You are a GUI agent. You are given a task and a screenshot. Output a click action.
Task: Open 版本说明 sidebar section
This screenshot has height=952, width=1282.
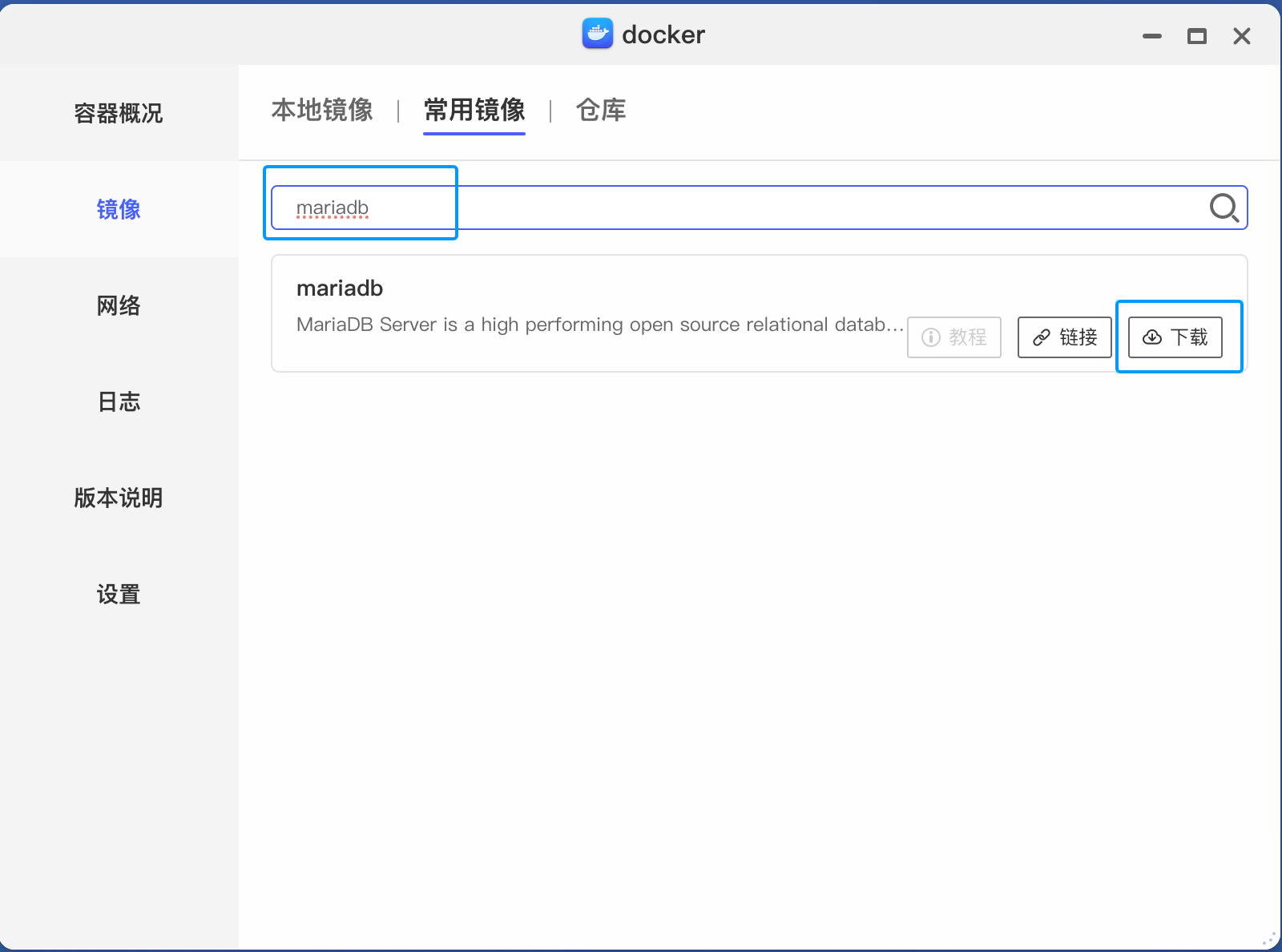tap(119, 498)
